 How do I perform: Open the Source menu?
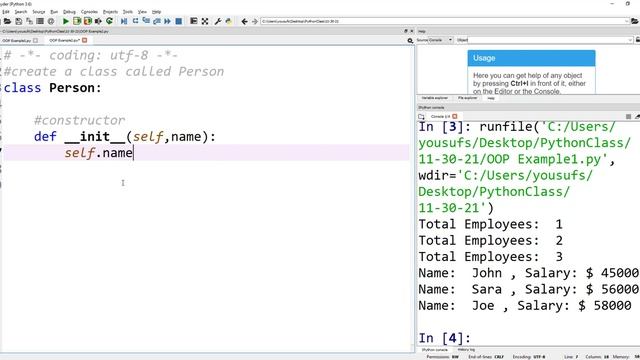[38, 12]
